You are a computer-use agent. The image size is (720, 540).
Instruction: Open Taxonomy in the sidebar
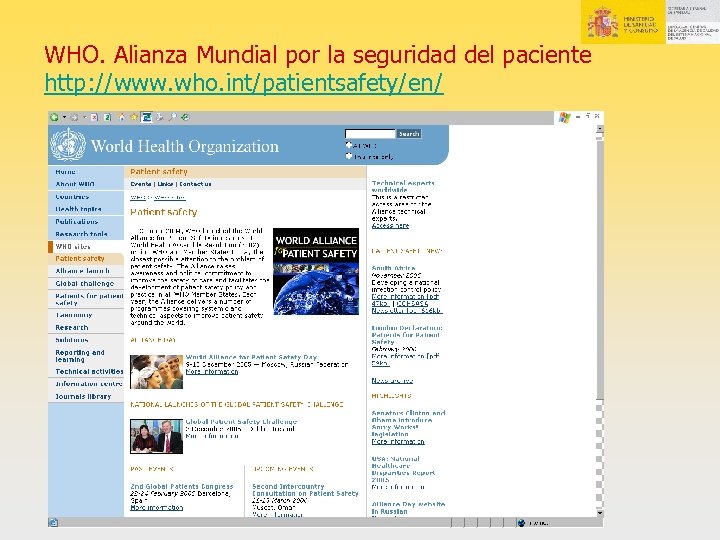pyautogui.click(x=74, y=315)
